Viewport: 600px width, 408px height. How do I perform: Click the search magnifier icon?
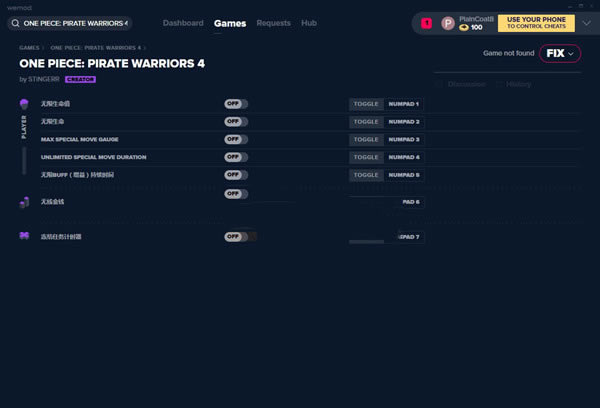pyautogui.click(x=15, y=23)
